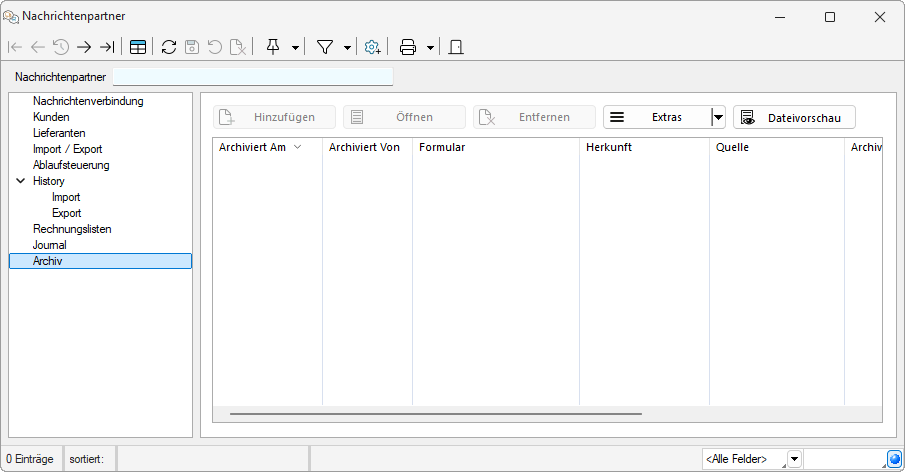Click the pin icon in toolbar
The height and width of the screenshot is (472, 905).
[x=273, y=47]
